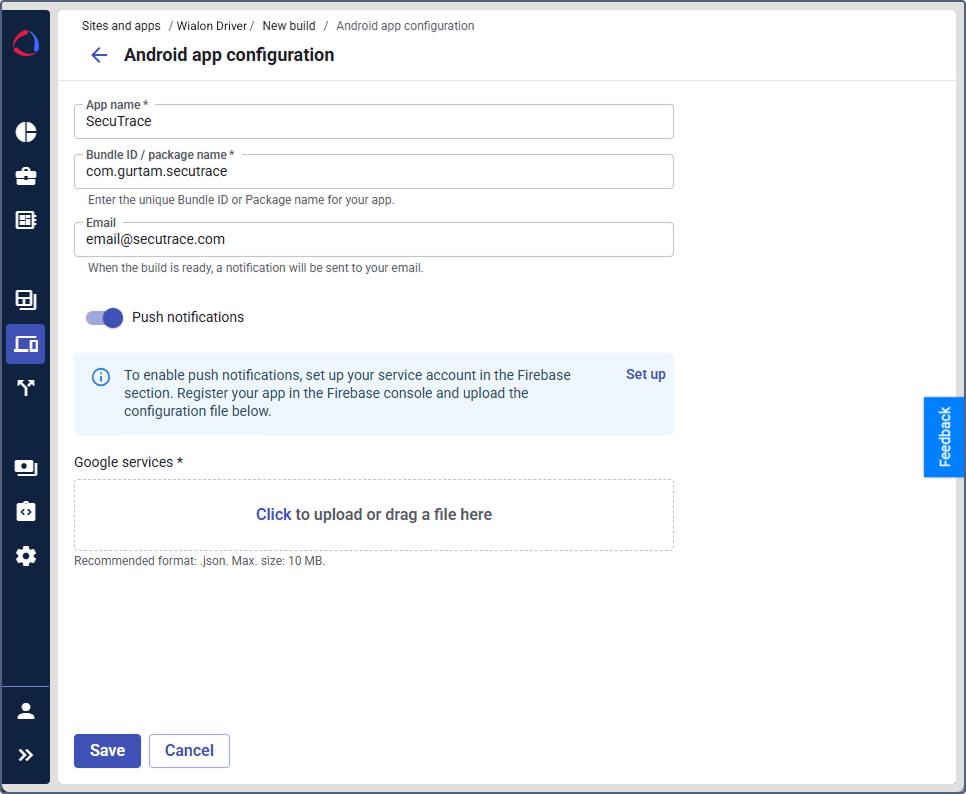
Task: Open the grid table icon in the sidebar
Action: [26, 220]
